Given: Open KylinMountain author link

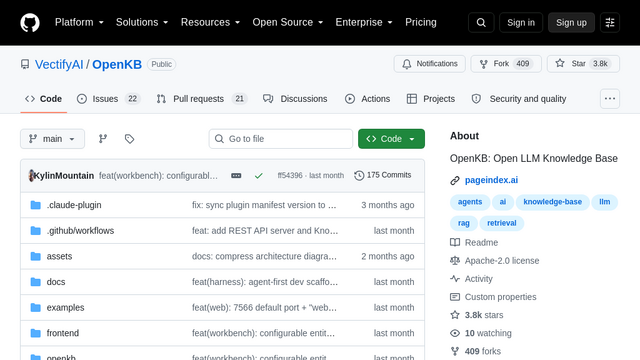Looking at the screenshot, I should point(64,176).
